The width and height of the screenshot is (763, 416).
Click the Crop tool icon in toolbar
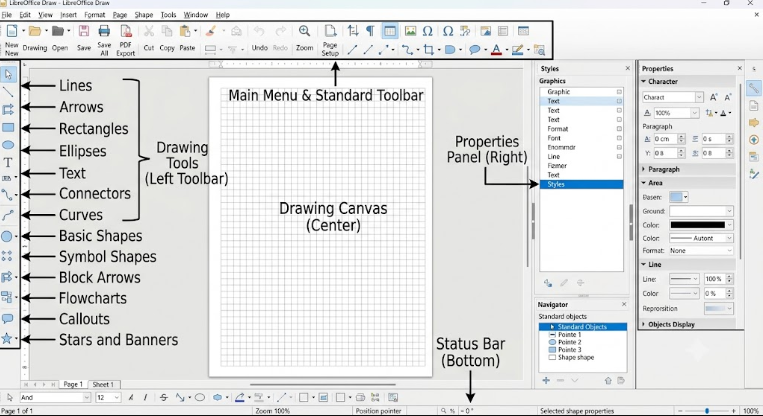coord(428,50)
